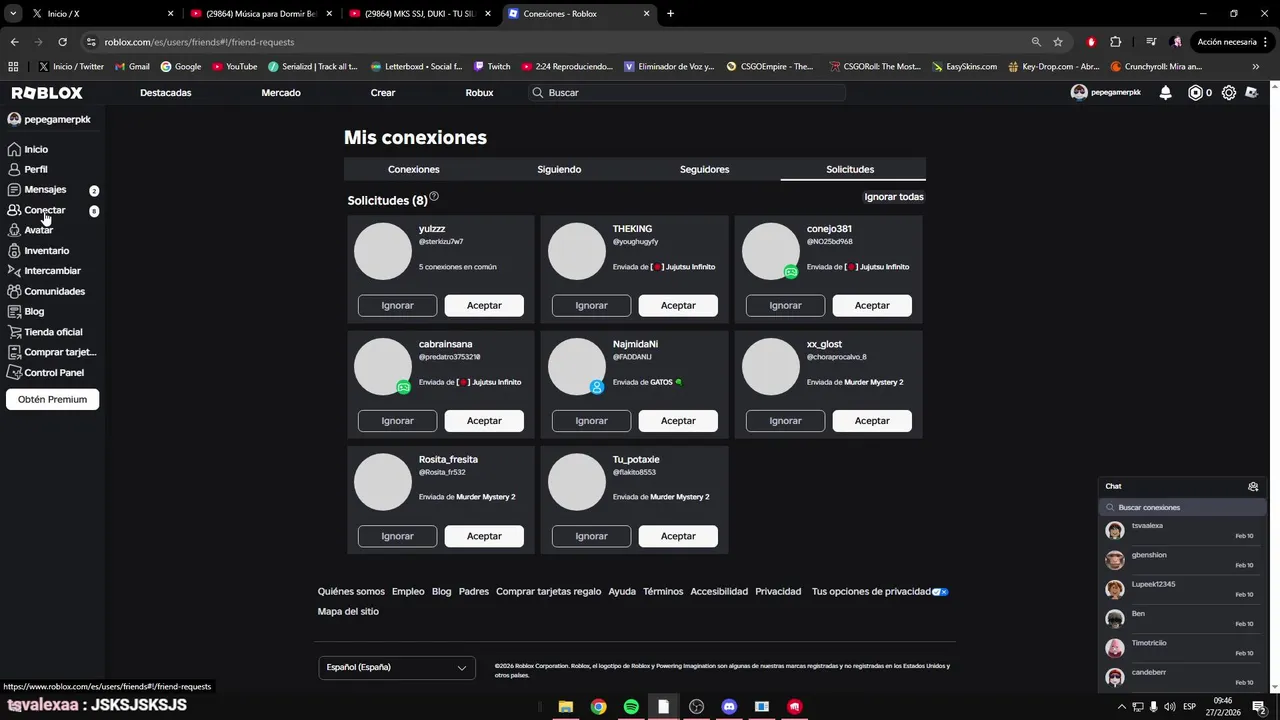Viewport: 1280px width, 720px height.
Task: Open the Roblox notifications bell
Action: click(1165, 92)
